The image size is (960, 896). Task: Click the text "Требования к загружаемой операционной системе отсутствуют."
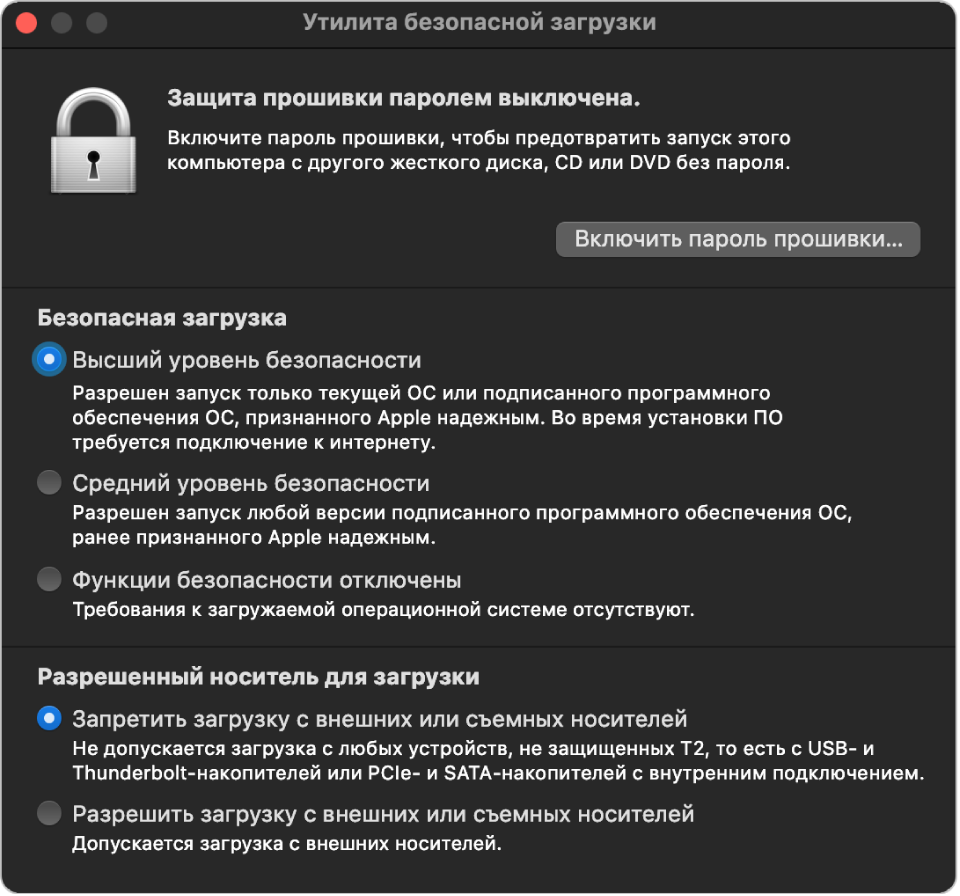click(383, 609)
